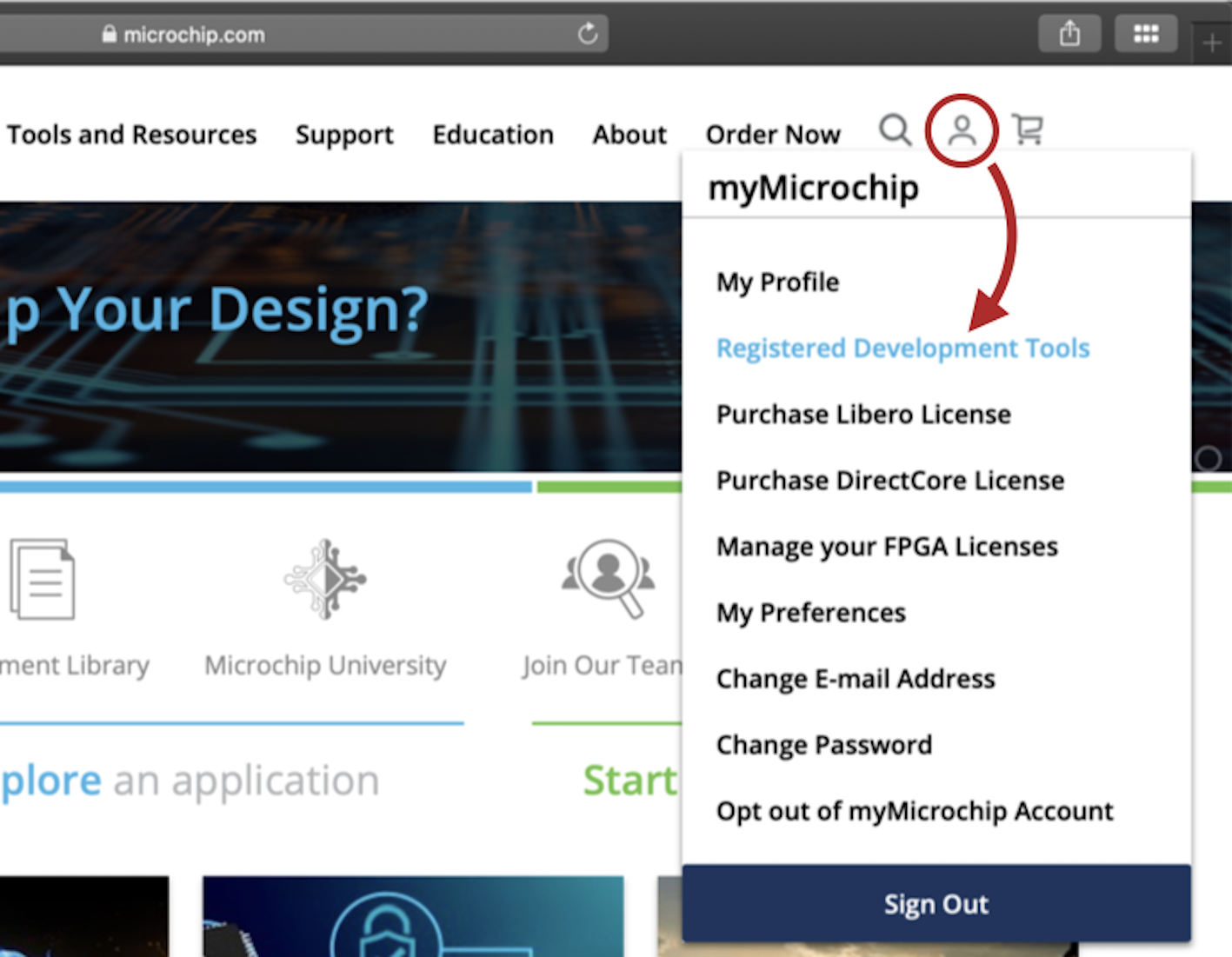Click the Document Library icon

43,579
